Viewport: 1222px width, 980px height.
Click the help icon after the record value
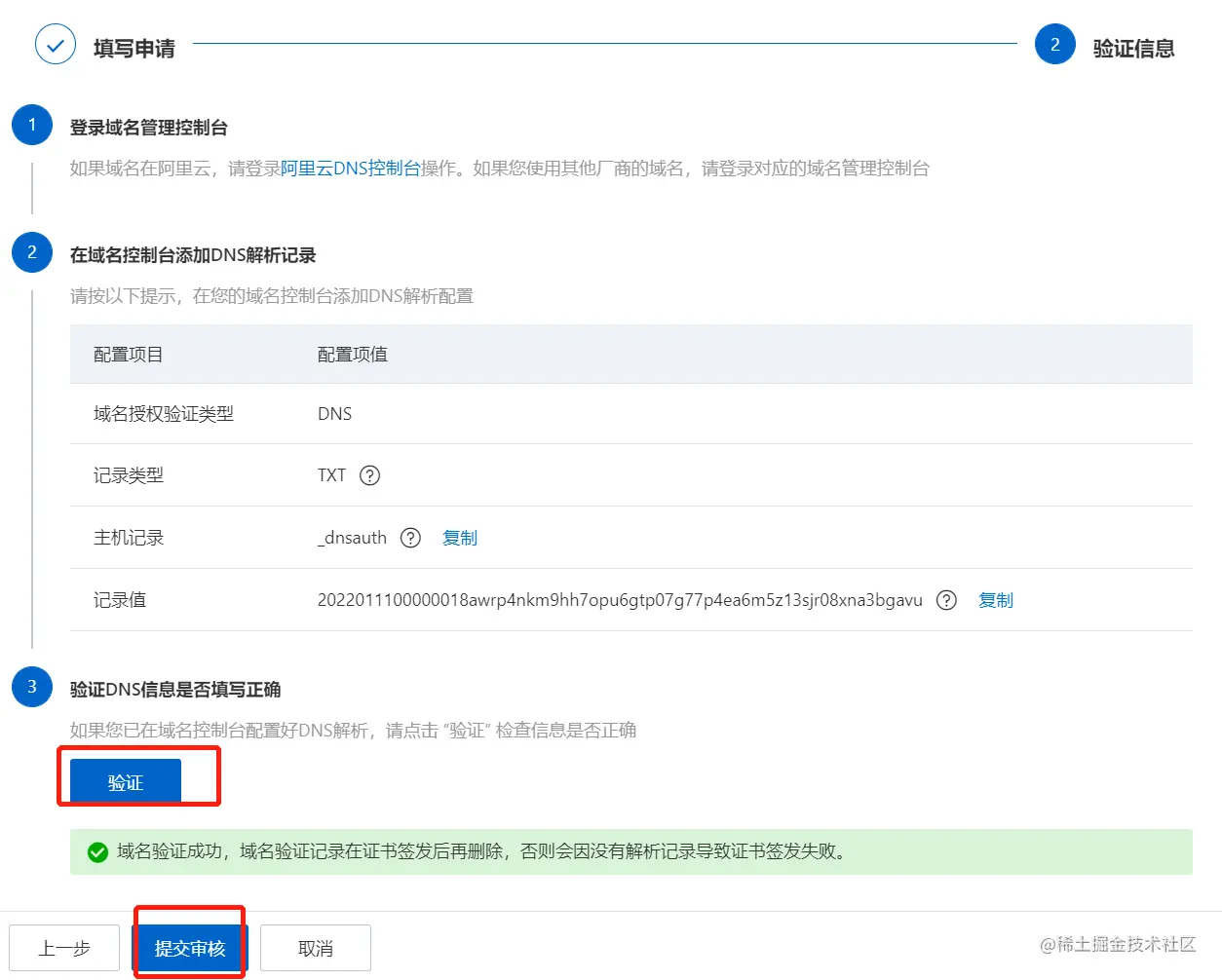pos(946,600)
